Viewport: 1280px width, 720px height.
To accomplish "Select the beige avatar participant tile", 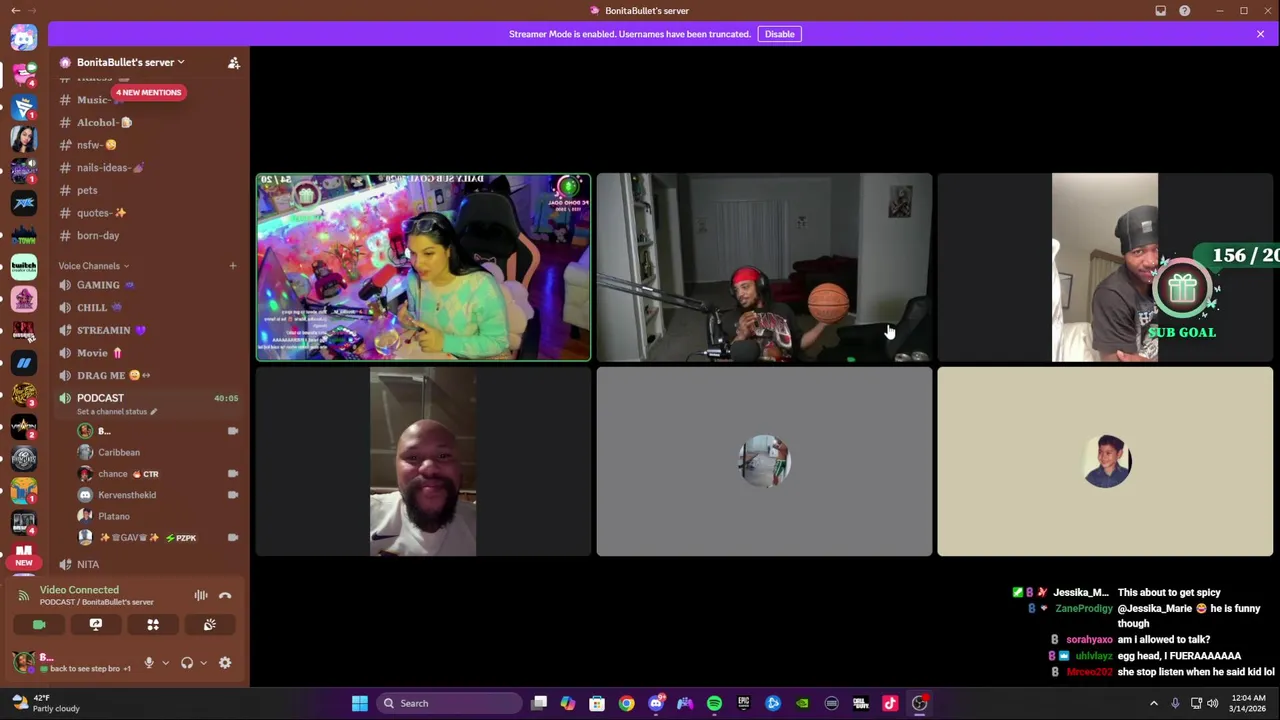I will [1105, 461].
